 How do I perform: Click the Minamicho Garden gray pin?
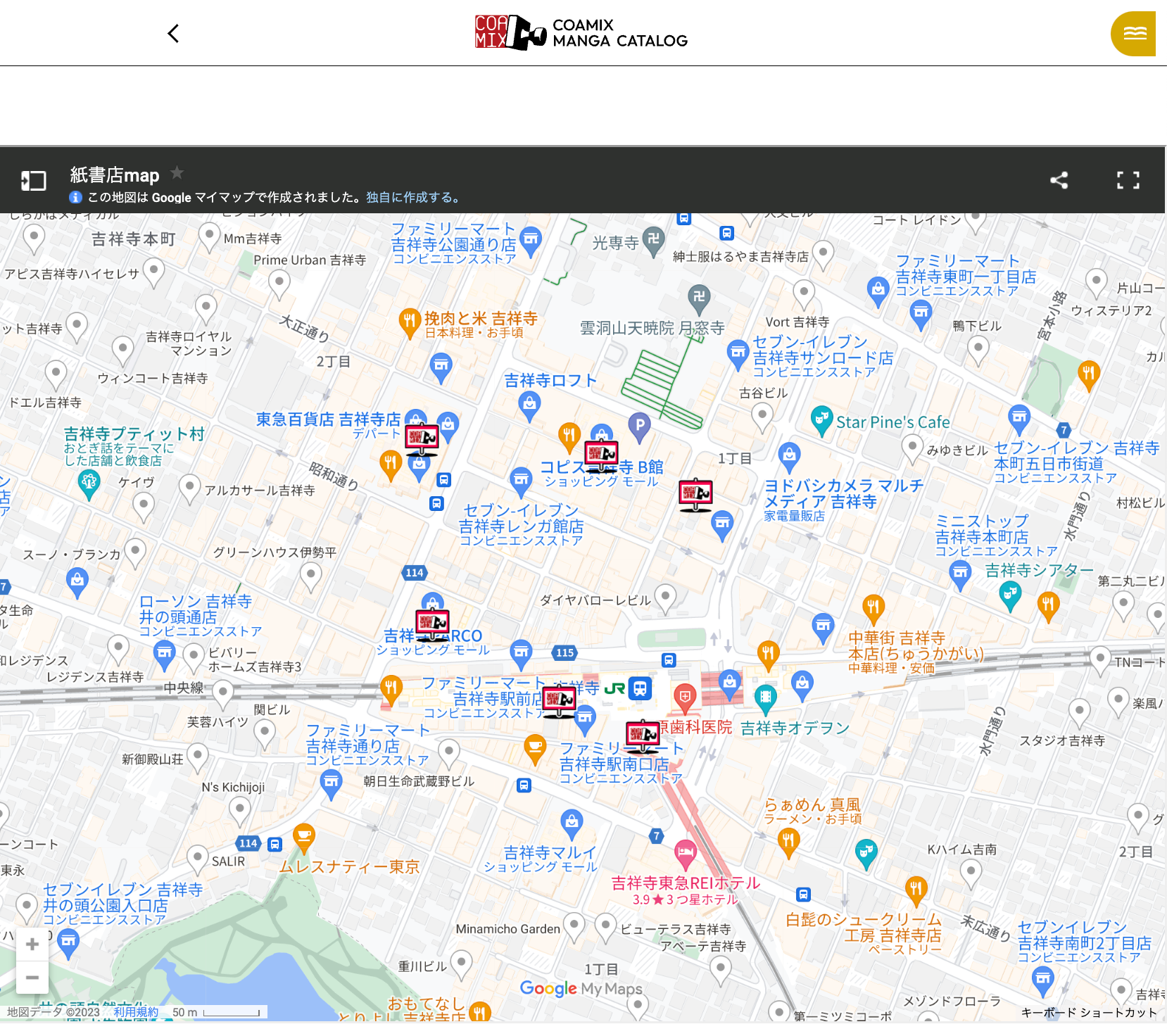click(574, 928)
